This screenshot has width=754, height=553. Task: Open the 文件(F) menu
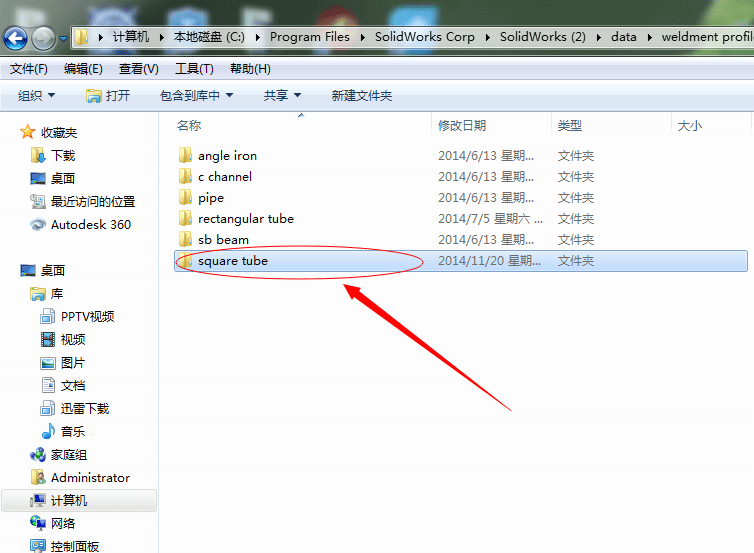pos(29,69)
